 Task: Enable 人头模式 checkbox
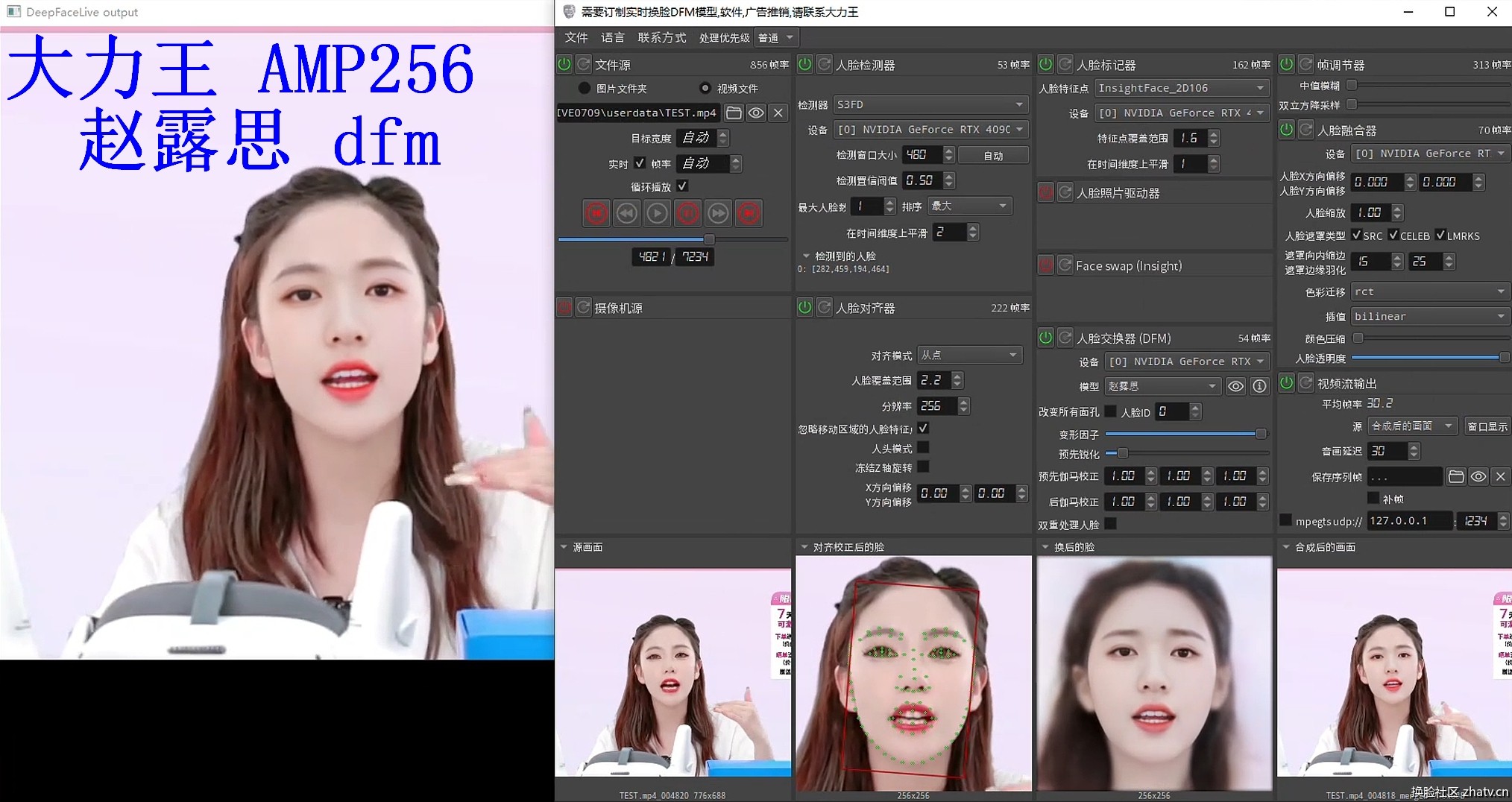pos(923,447)
